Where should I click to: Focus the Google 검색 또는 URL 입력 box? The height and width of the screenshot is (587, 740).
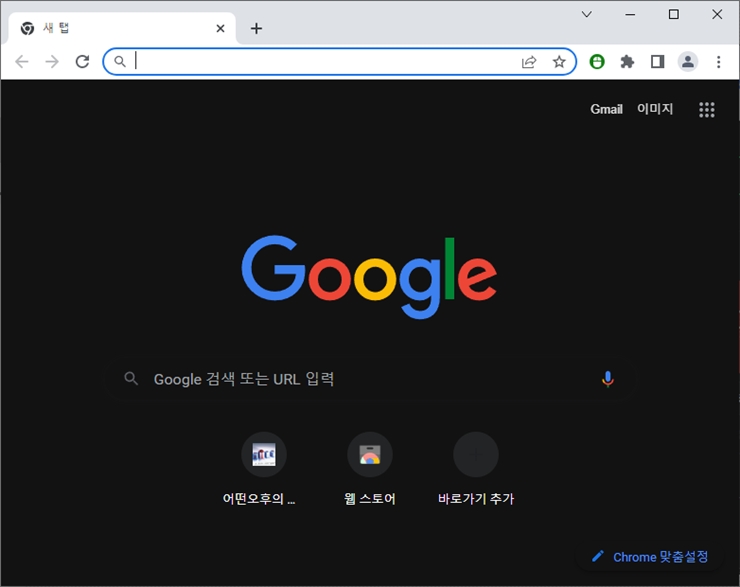[370, 379]
